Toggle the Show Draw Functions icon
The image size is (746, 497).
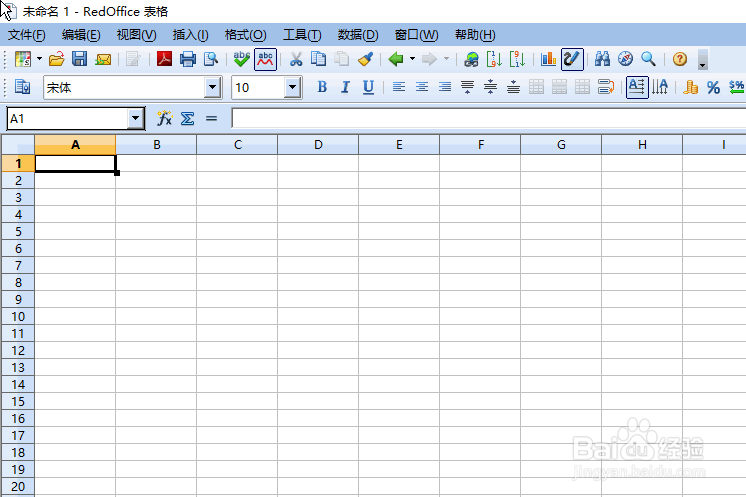(572, 59)
